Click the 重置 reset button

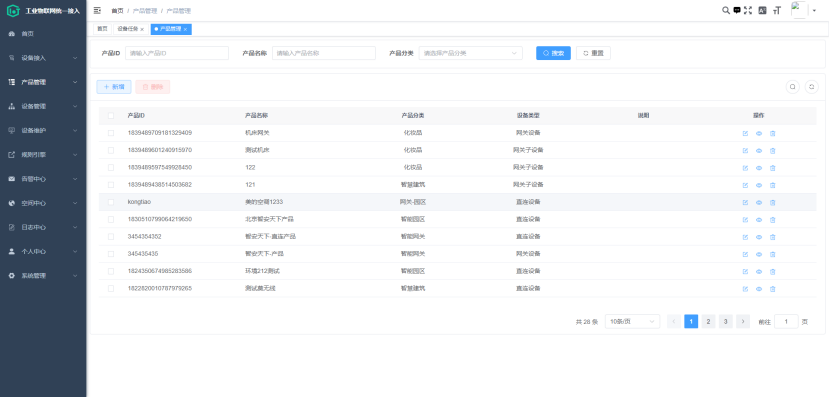click(593, 53)
